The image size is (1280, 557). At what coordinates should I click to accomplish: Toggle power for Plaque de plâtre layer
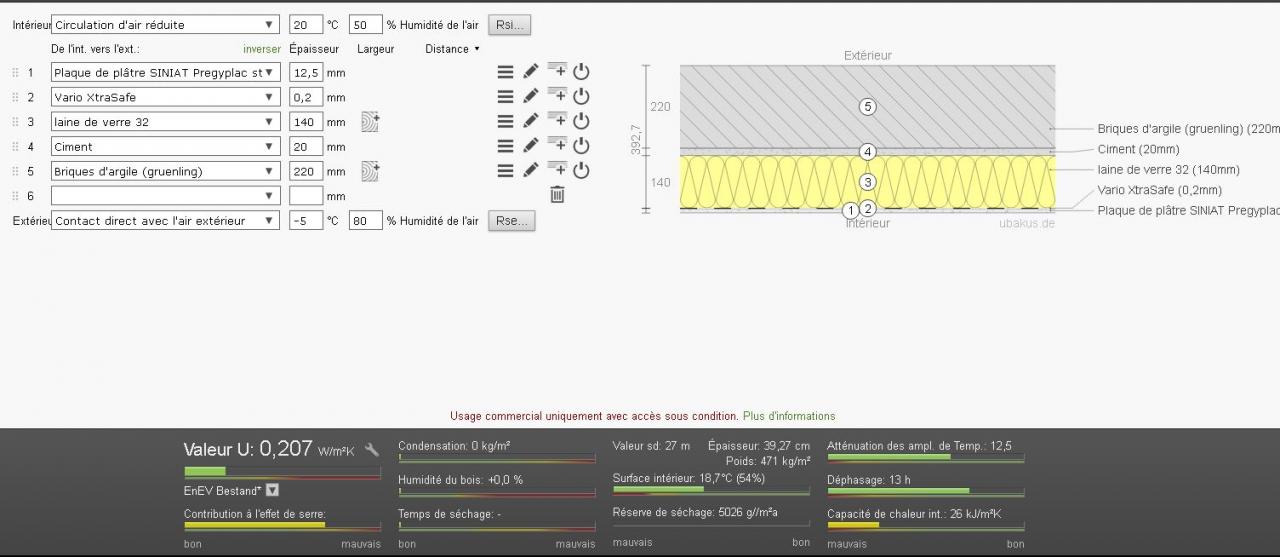point(581,71)
